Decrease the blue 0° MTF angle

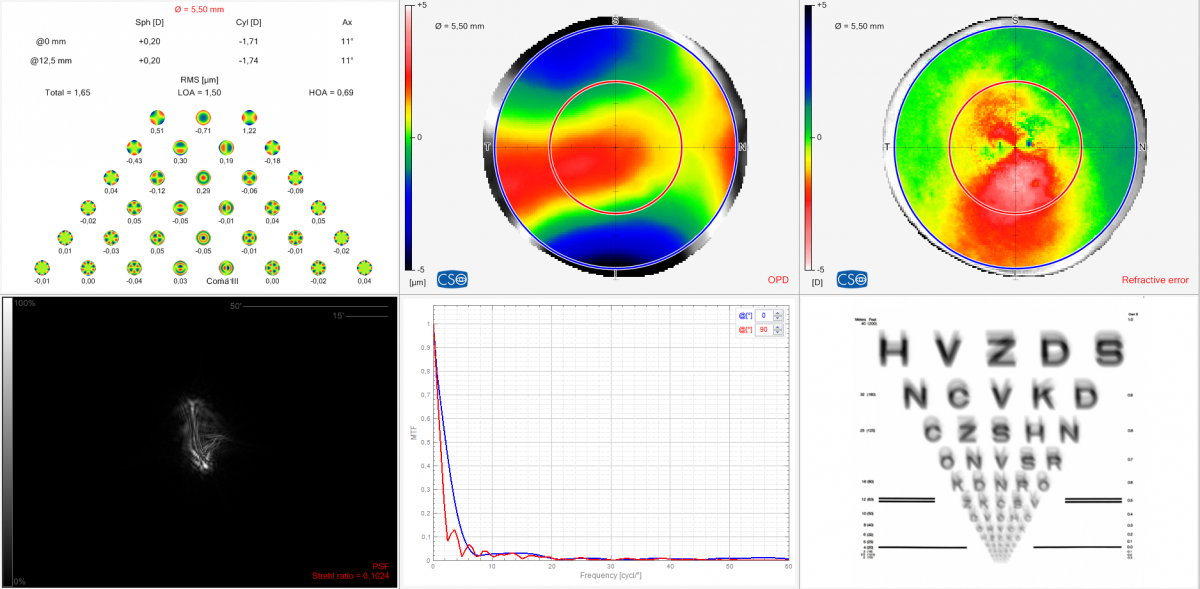[x=777, y=319]
